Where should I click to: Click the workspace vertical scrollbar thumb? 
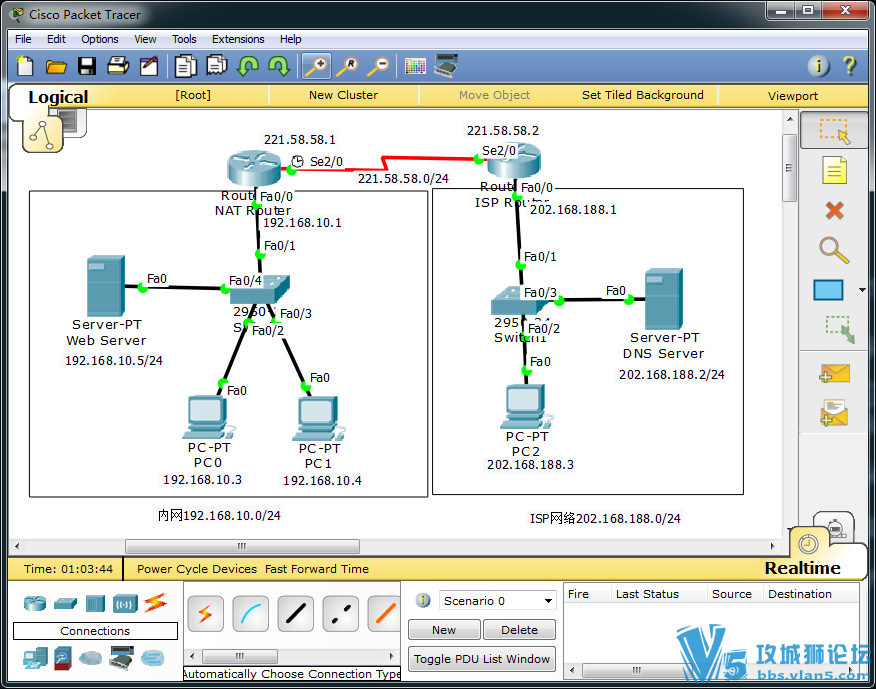789,168
